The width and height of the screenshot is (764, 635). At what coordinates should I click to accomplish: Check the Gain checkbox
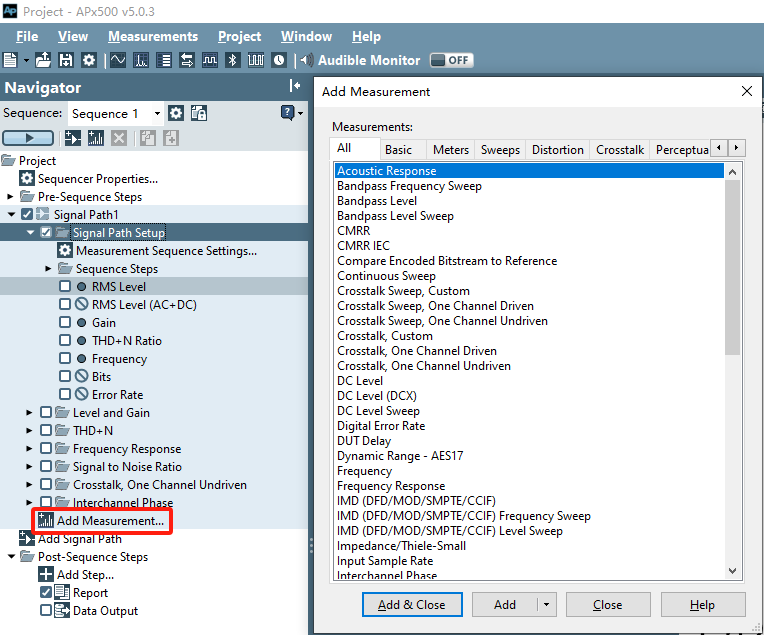65,322
